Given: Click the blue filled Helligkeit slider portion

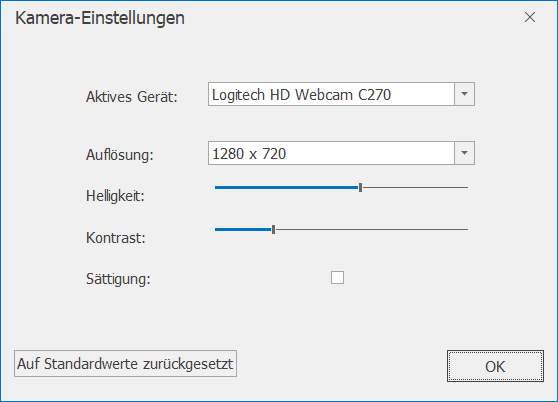Looking at the screenshot, I should click(287, 187).
